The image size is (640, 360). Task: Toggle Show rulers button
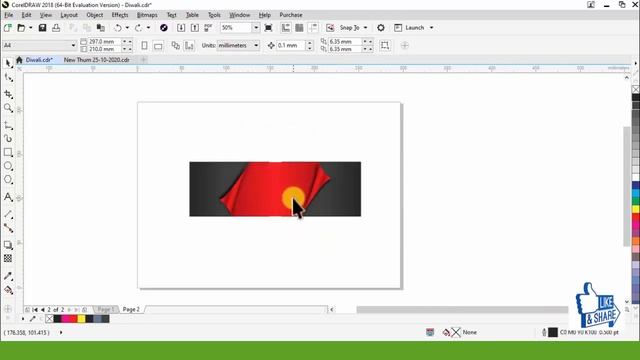click(x=286, y=28)
